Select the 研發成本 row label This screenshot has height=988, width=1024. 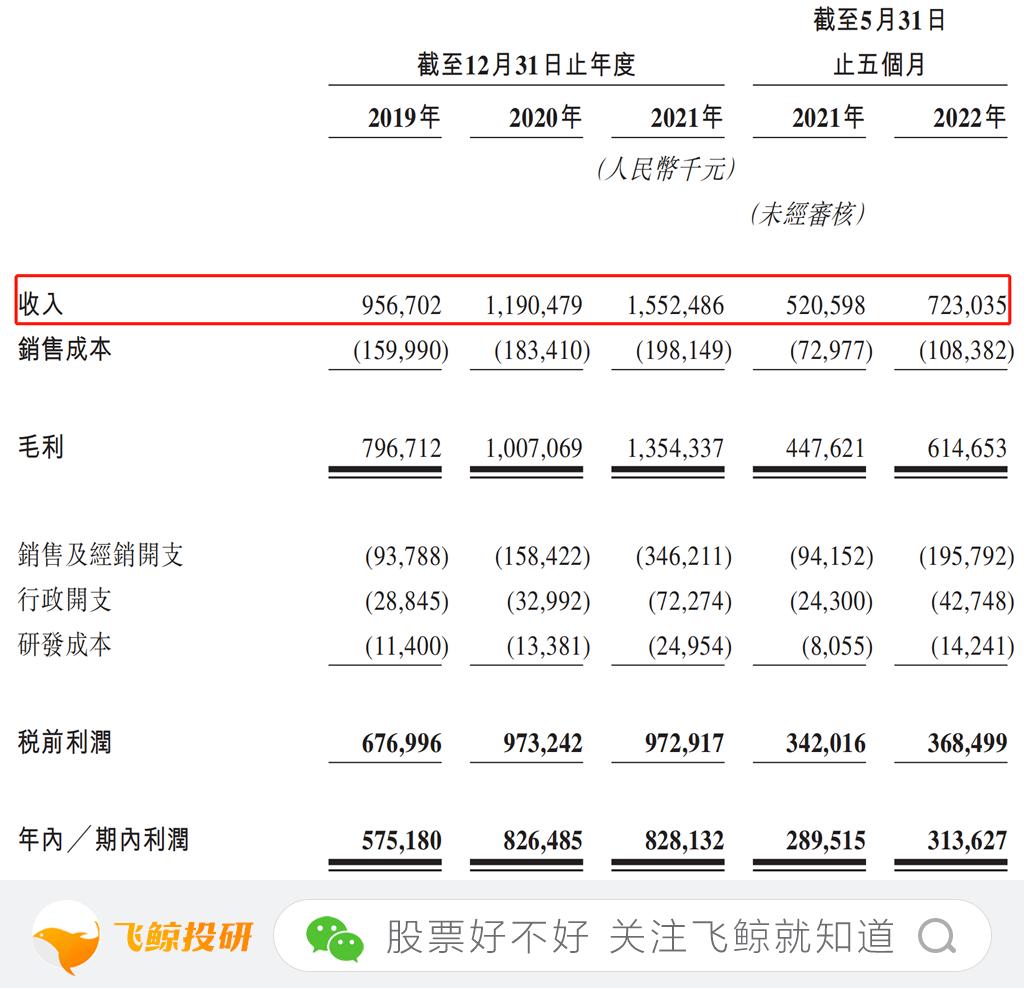[x=65, y=645]
